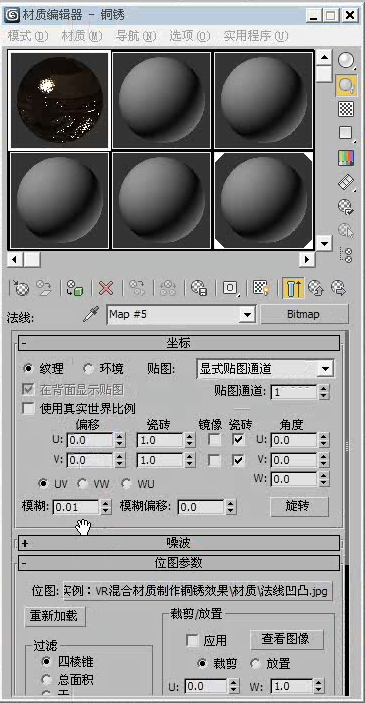This screenshot has height=703, width=365.
Task: Click the Go Forward to Sibling icon
Action: tap(339, 288)
